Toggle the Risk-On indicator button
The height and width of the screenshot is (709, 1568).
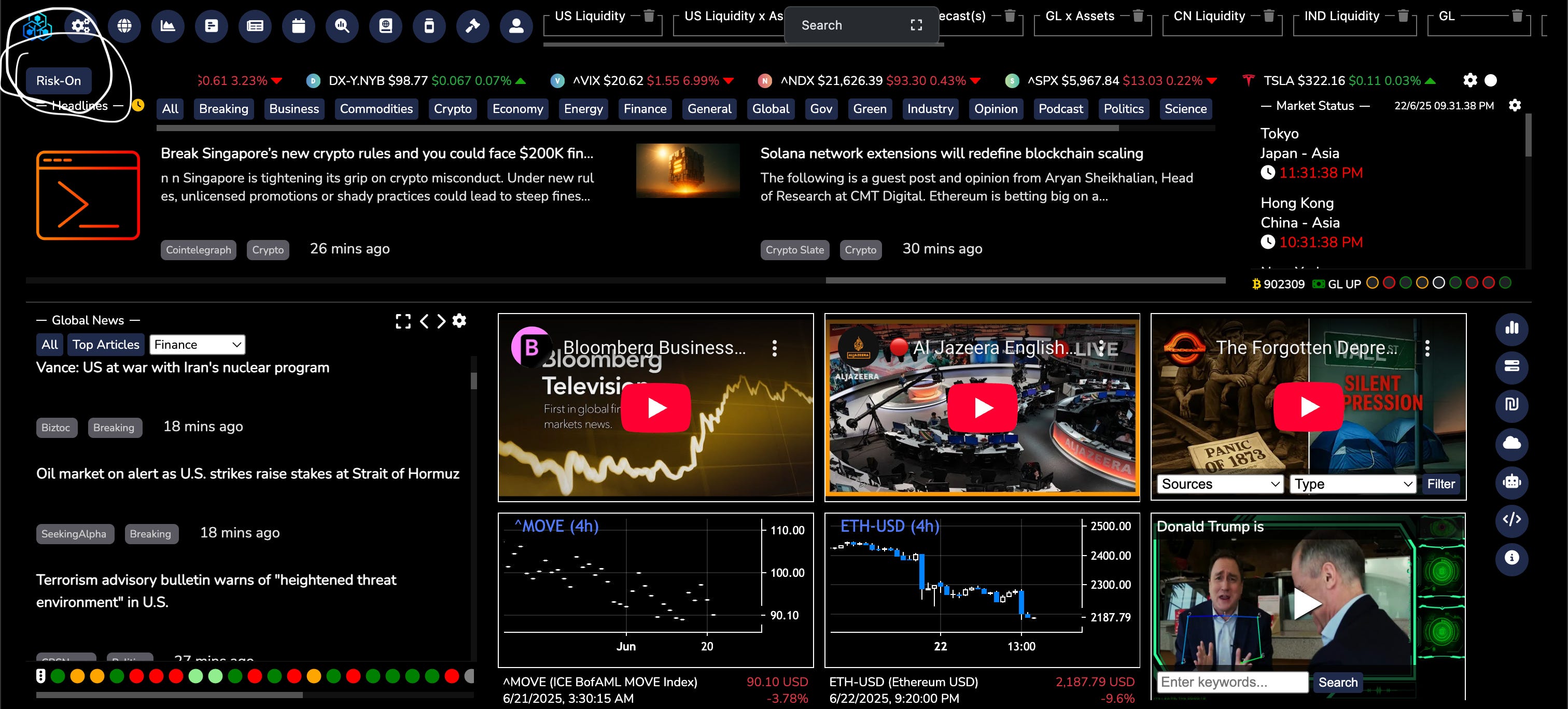point(59,81)
